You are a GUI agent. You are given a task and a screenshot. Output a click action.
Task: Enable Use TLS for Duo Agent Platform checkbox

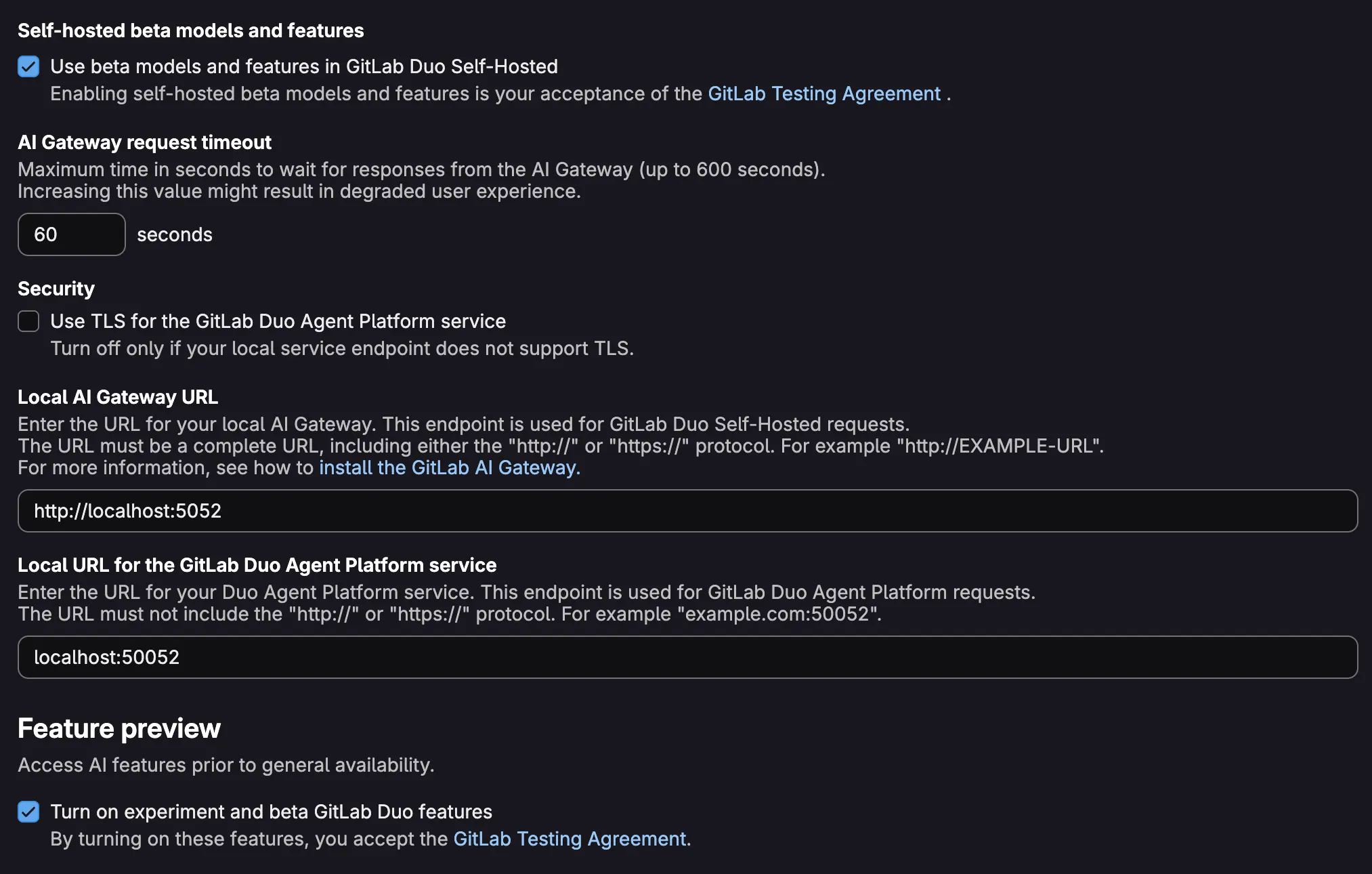[x=28, y=321]
